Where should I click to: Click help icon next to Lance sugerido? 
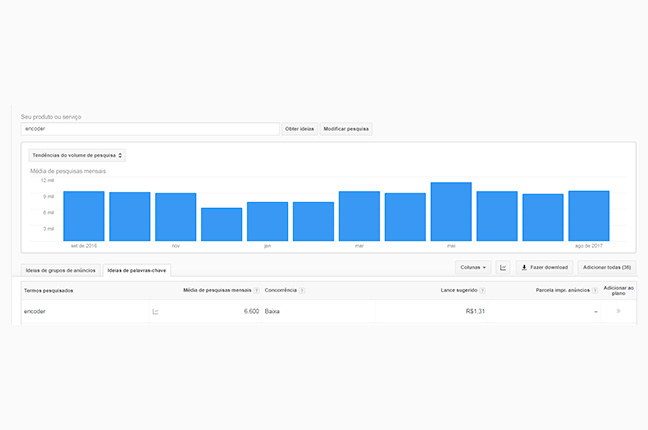click(x=482, y=291)
